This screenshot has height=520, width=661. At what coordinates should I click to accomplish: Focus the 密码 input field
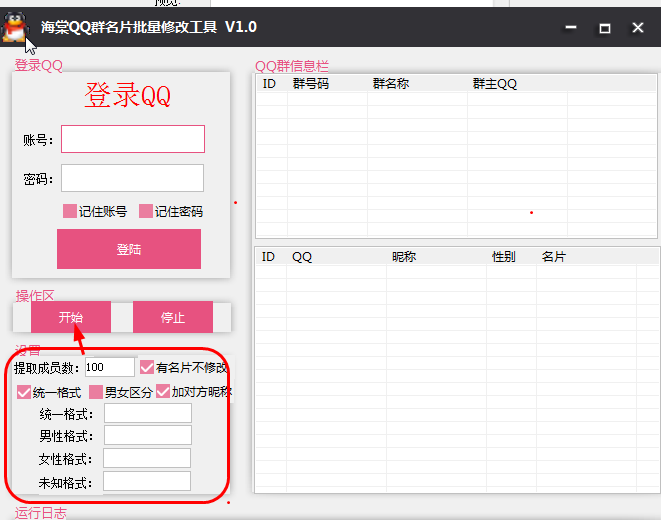[x=132, y=178]
